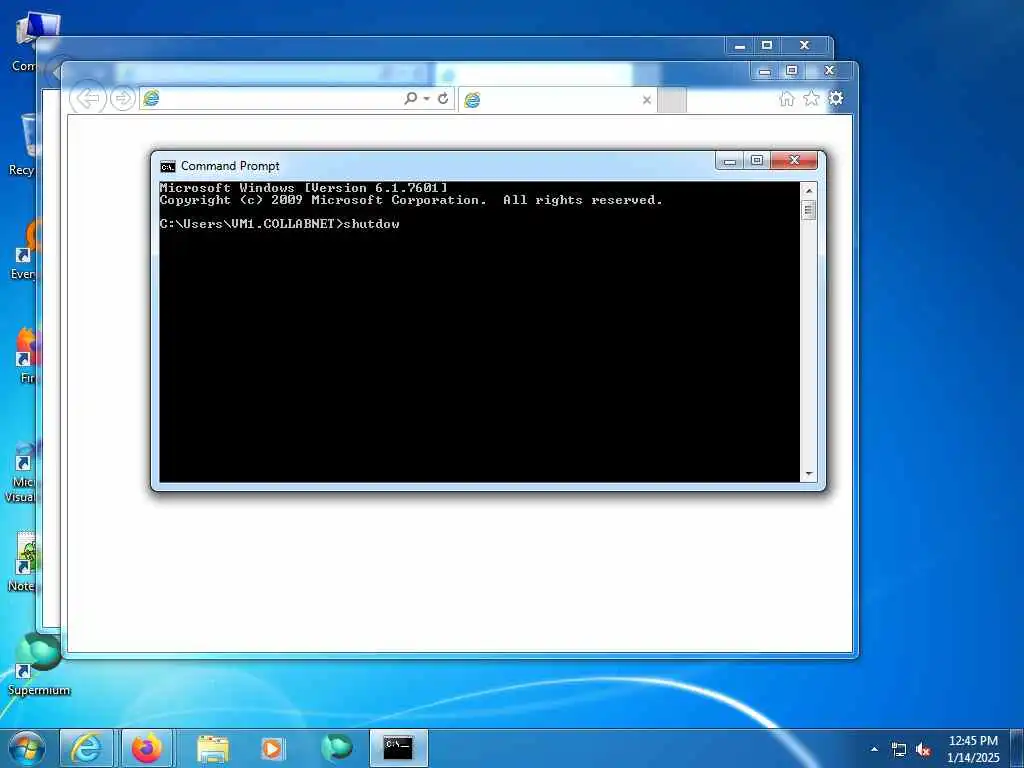Minimize the front Internet Explorer window
This screenshot has width=1024, height=768.
point(765,71)
